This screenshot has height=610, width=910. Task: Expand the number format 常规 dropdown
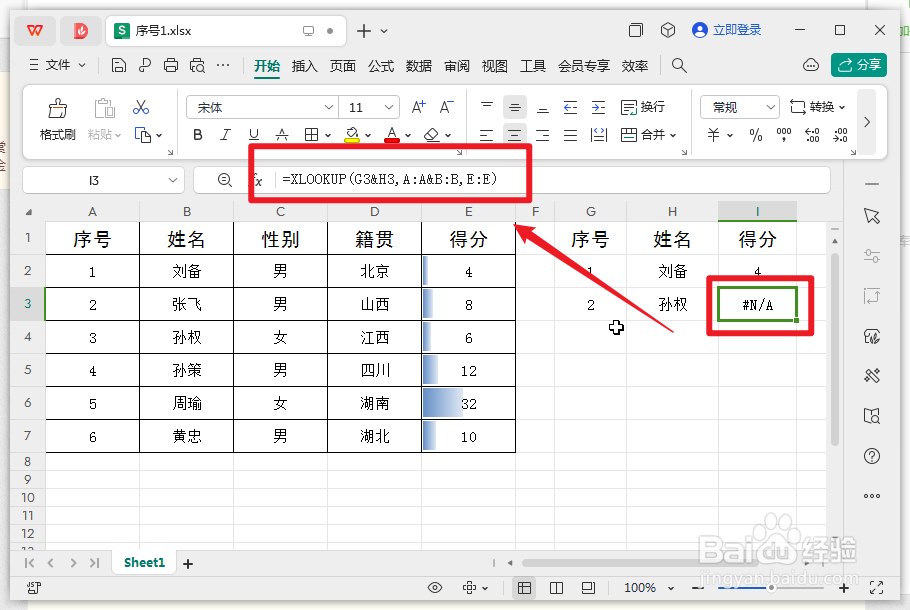tap(770, 106)
